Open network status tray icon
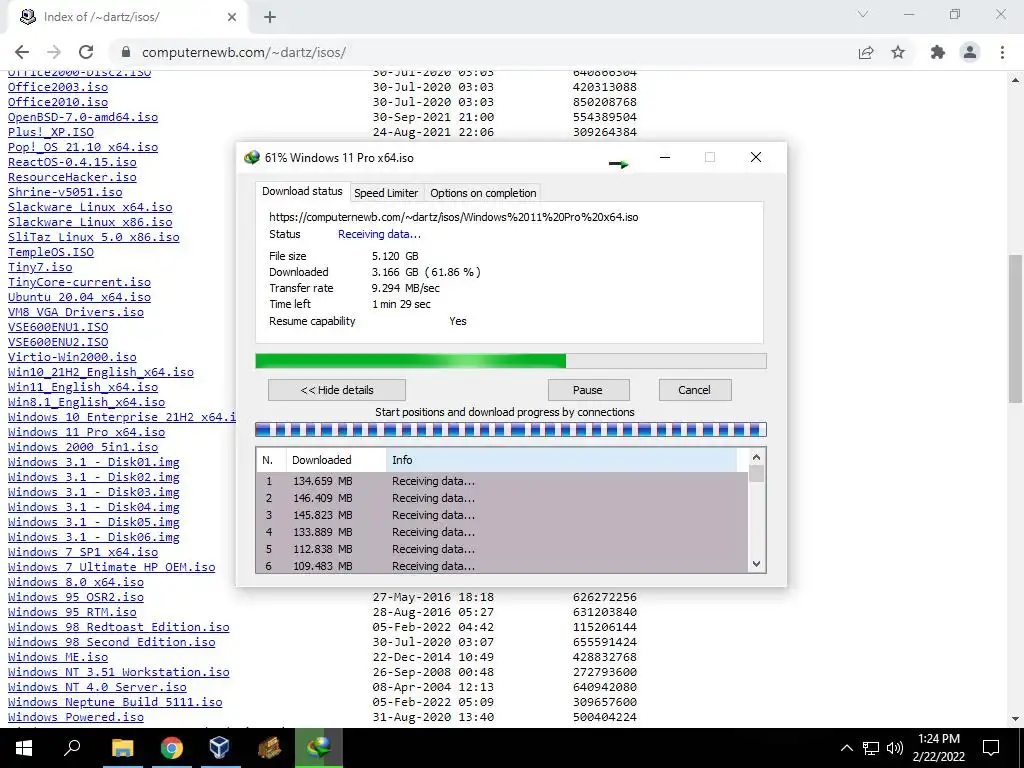1024x768 pixels. [x=871, y=748]
